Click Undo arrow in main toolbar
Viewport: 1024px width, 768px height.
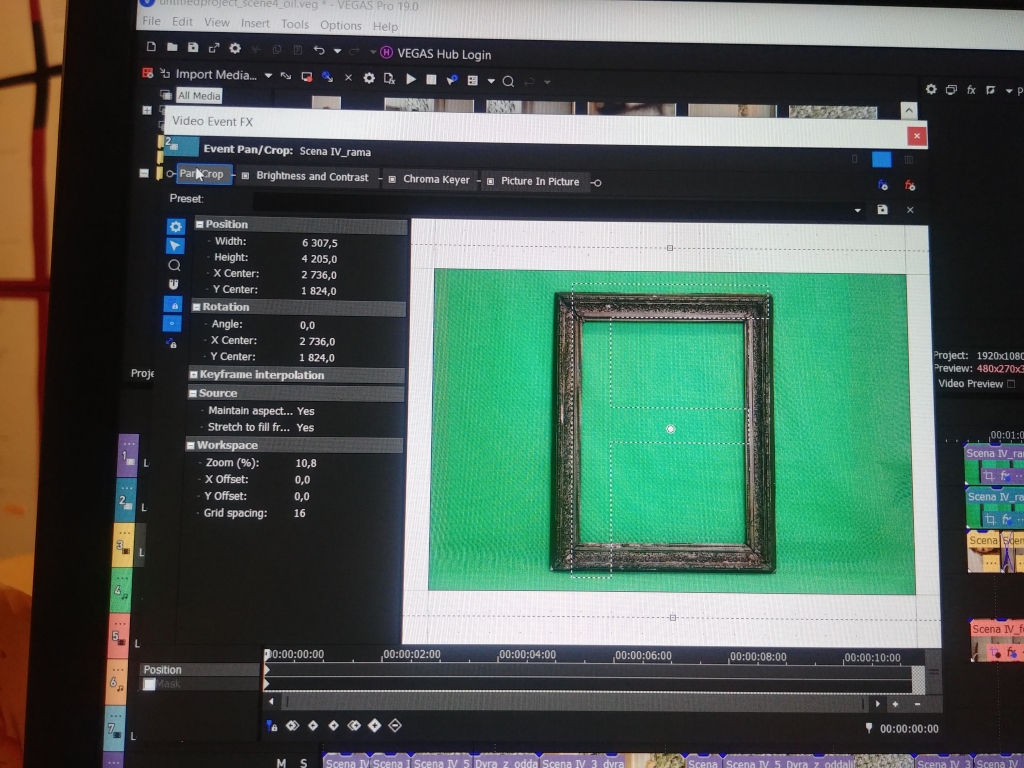coord(319,50)
